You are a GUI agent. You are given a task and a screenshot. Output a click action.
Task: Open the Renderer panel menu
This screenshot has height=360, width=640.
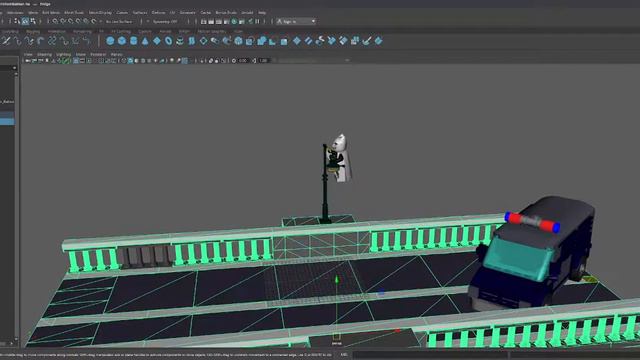(98, 54)
